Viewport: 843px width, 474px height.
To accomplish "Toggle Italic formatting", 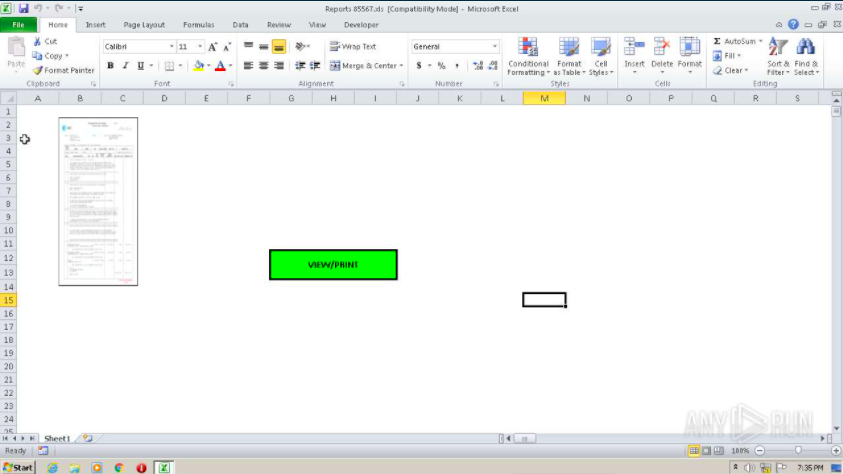I will point(125,66).
